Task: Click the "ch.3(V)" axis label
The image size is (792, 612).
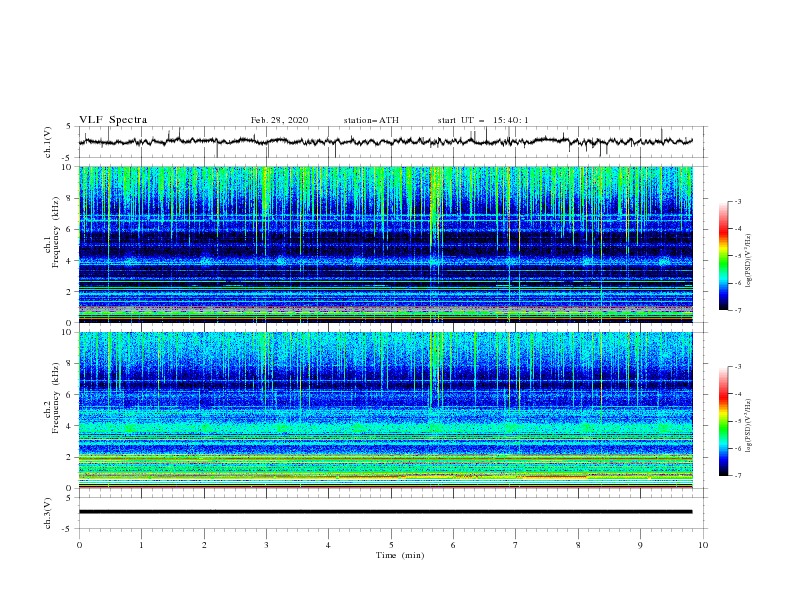Action: tap(48, 513)
